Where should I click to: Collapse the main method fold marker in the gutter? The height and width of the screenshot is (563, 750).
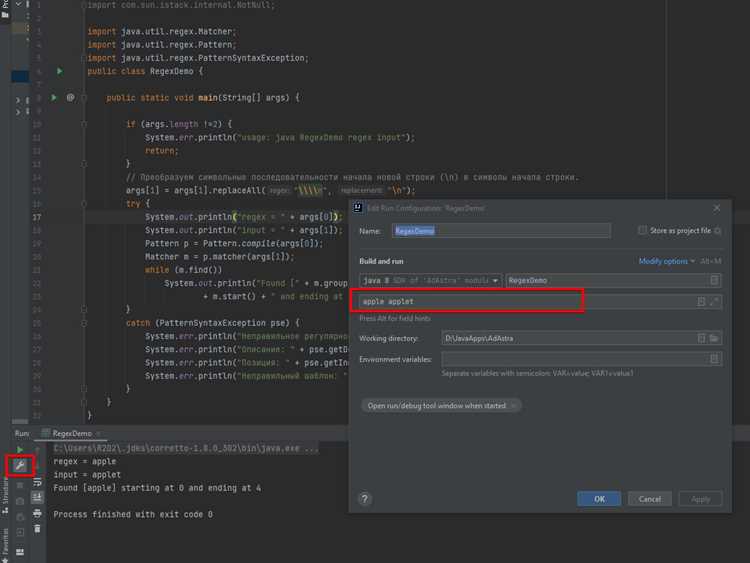84,98
